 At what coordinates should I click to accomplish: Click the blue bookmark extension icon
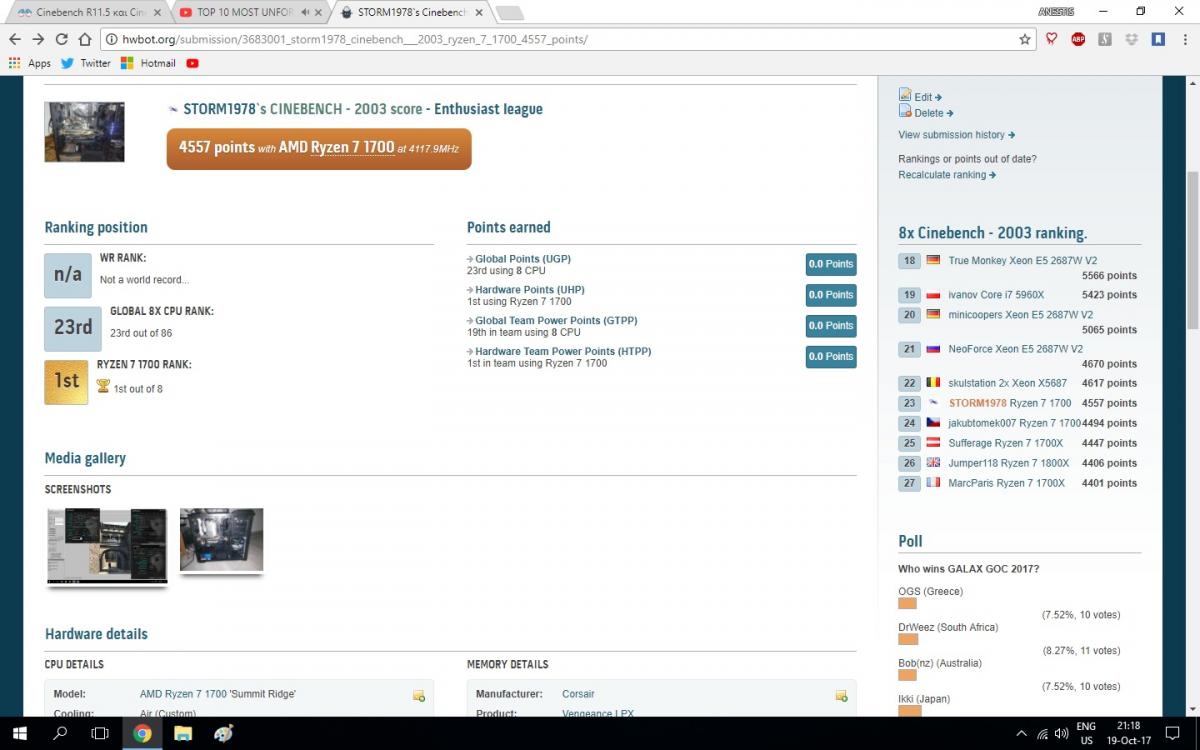point(1158,39)
